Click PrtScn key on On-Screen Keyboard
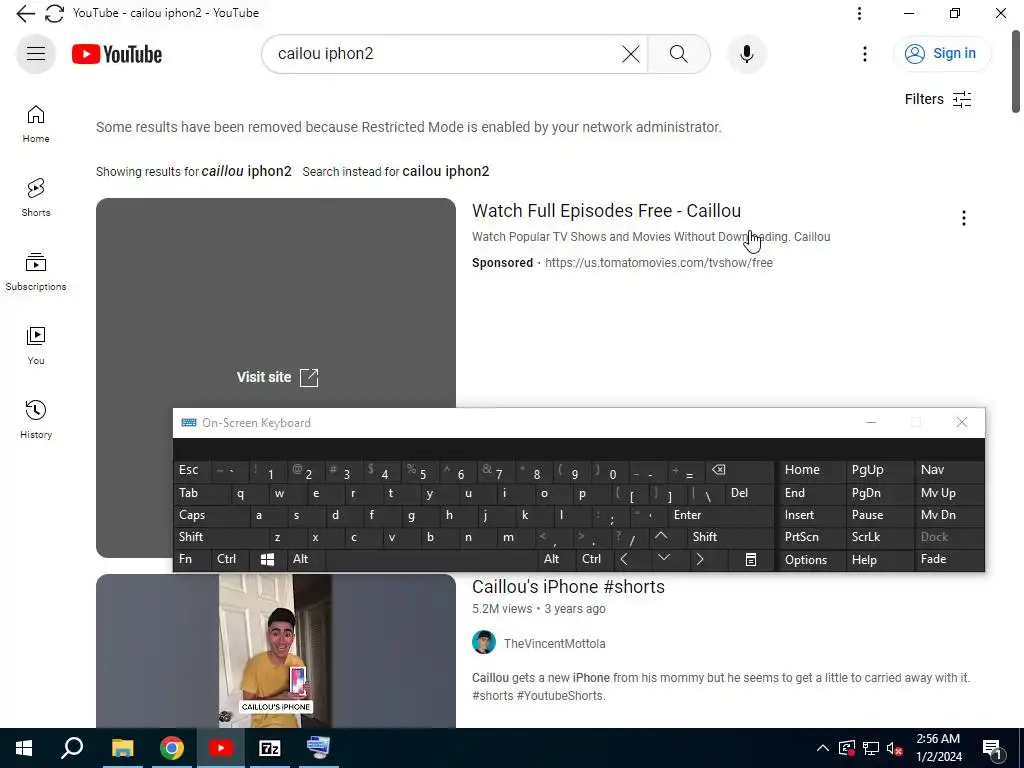The width and height of the screenshot is (1024, 768). click(812, 537)
